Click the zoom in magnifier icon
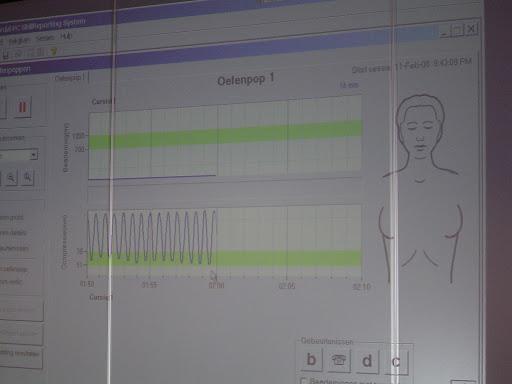This screenshot has width=512, height=384. [x=27, y=178]
